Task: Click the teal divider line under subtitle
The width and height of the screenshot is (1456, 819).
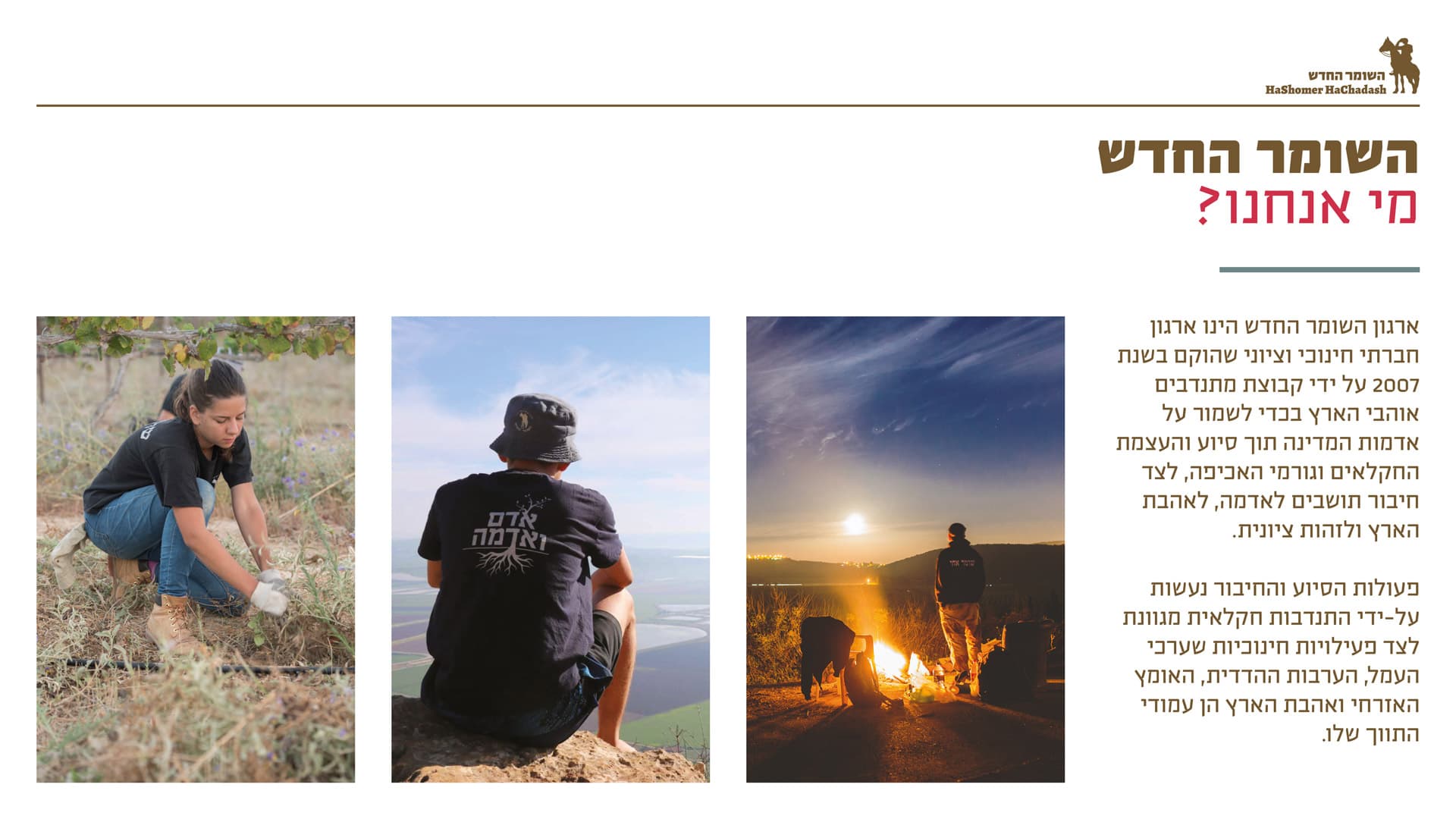Action: (x=1319, y=269)
